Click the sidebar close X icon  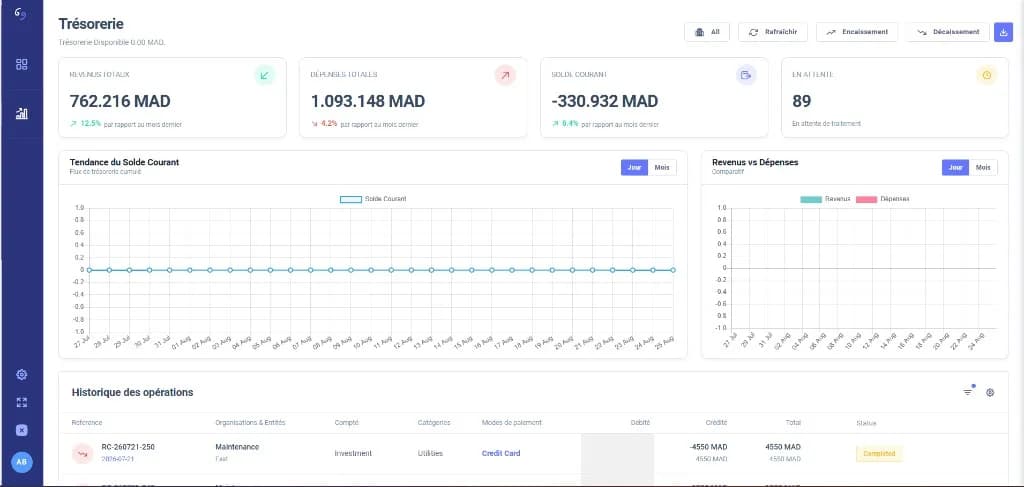click(x=22, y=430)
